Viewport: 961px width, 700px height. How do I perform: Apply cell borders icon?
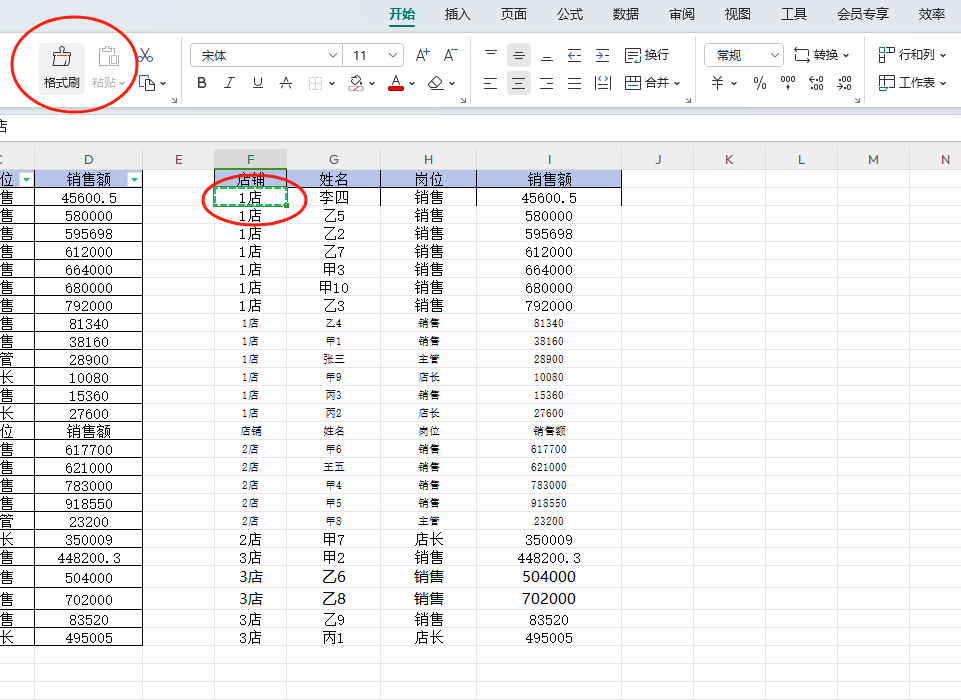315,83
